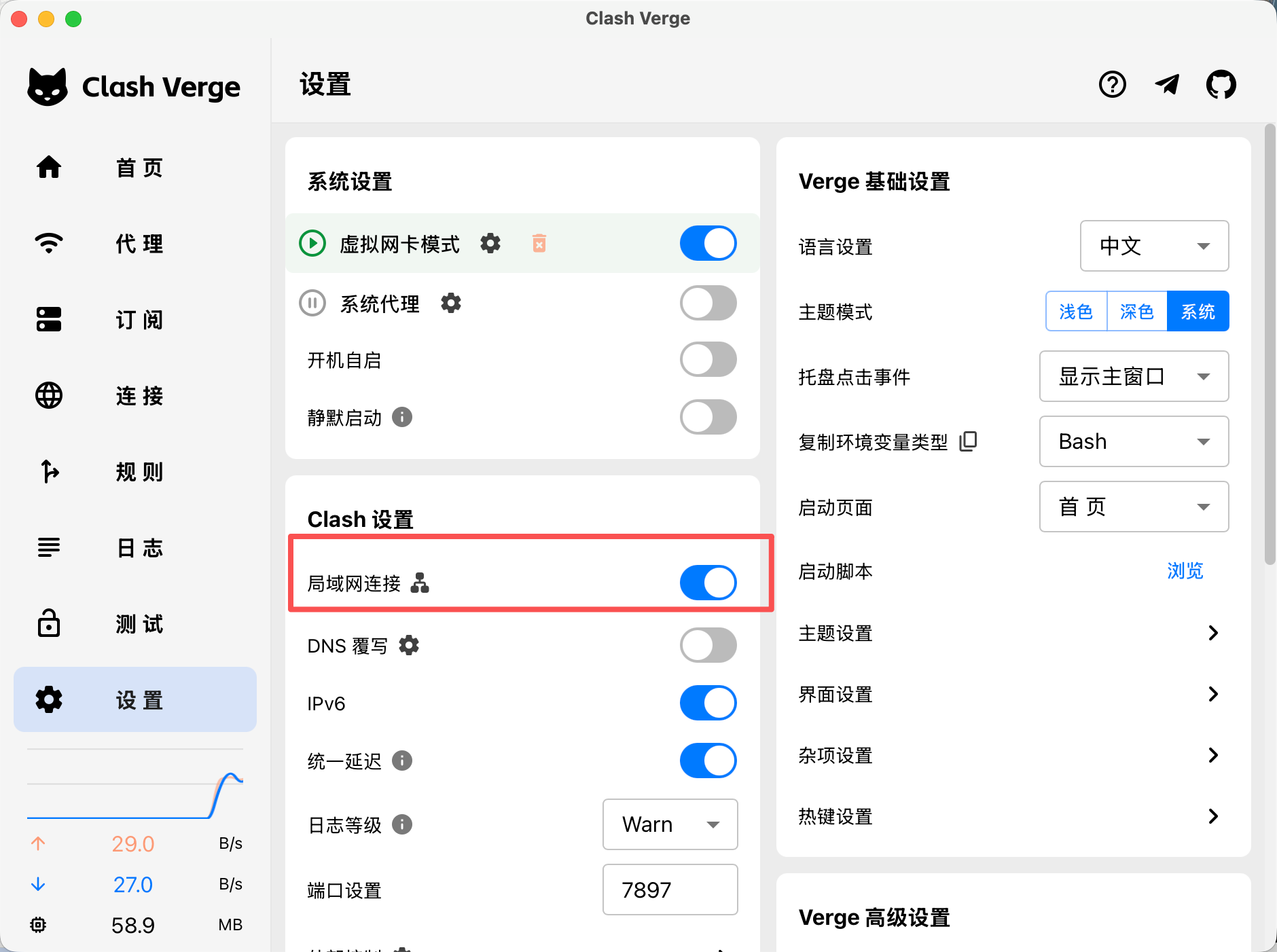Screen dimensions: 1277x952
Task: Click the memory usage value 58.9
Action: [132, 925]
